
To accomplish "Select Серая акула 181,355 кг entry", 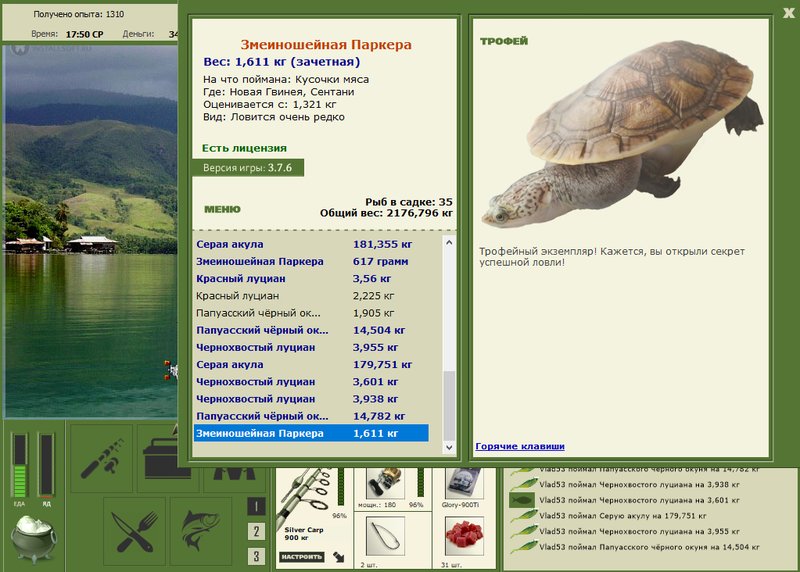I will [x=311, y=244].
